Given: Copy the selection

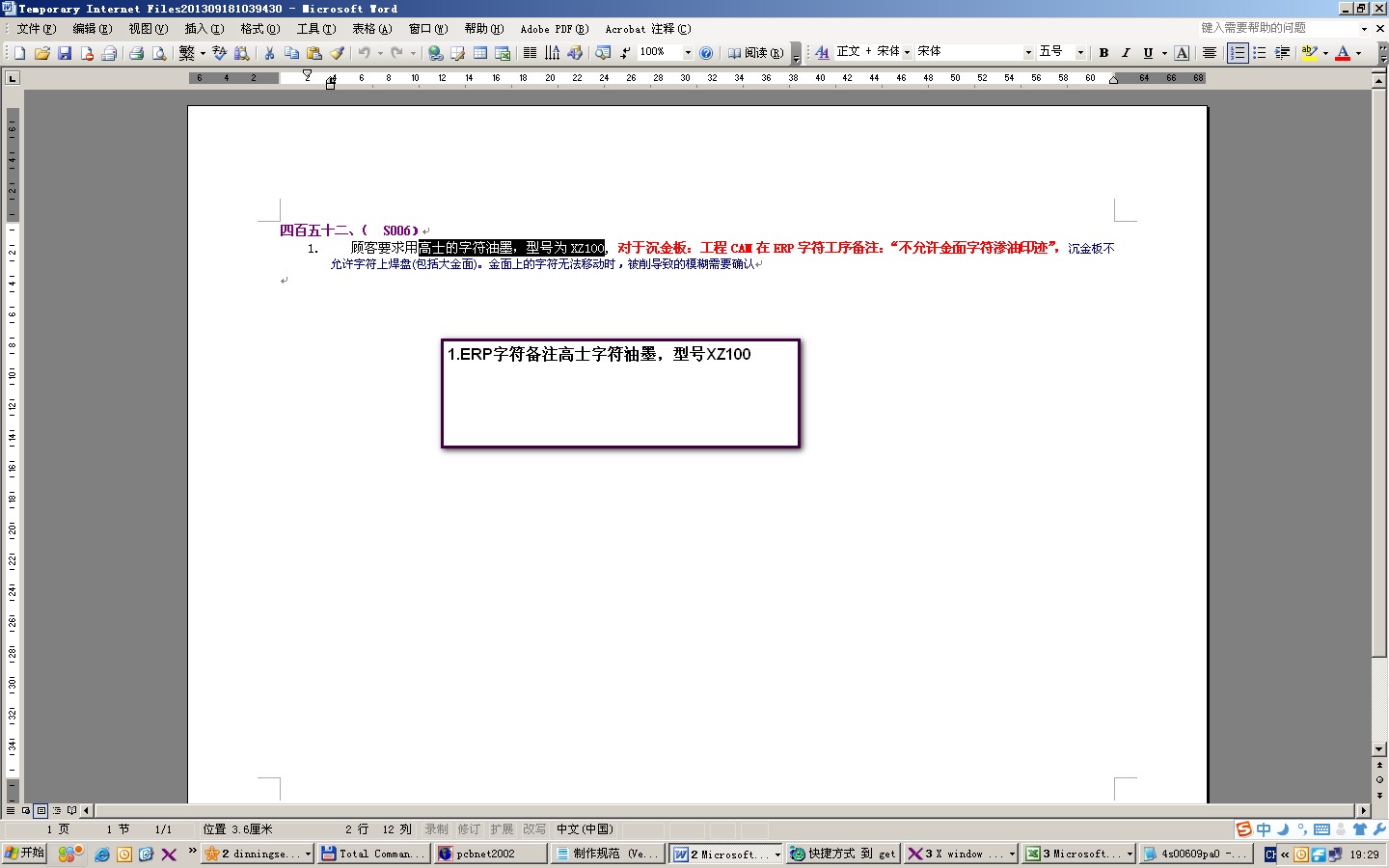Looking at the screenshot, I should [x=291, y=53].
